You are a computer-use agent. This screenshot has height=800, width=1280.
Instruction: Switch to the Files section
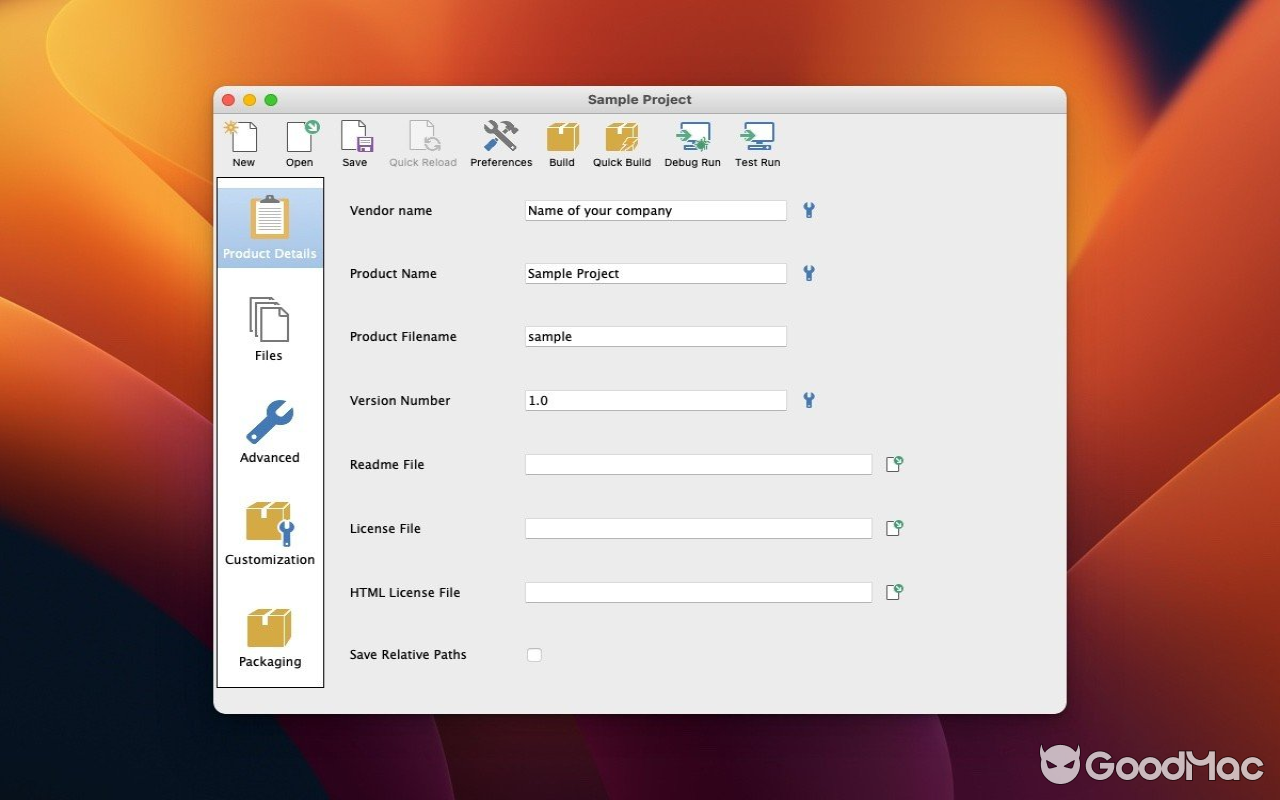coord(268,330)
